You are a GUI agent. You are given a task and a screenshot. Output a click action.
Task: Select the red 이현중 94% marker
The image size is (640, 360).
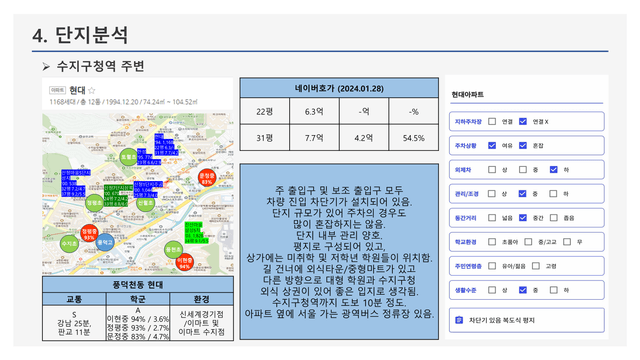tap(184, 262)
